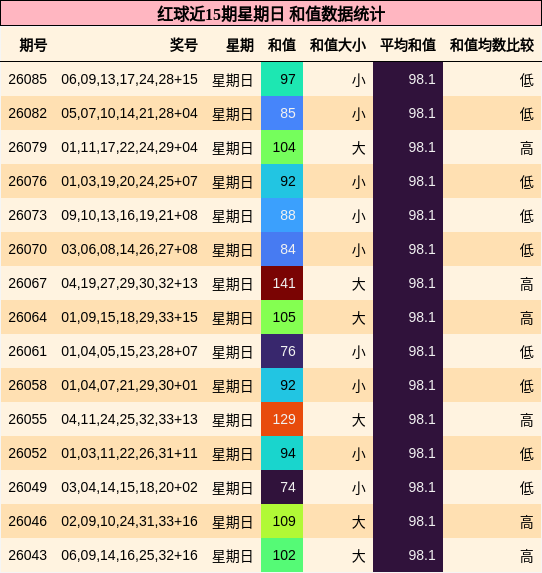Click winning numbers 04,19,27,29,30,32+13
The width and height of the screenshot is (542, 573).
click(129, 283)
